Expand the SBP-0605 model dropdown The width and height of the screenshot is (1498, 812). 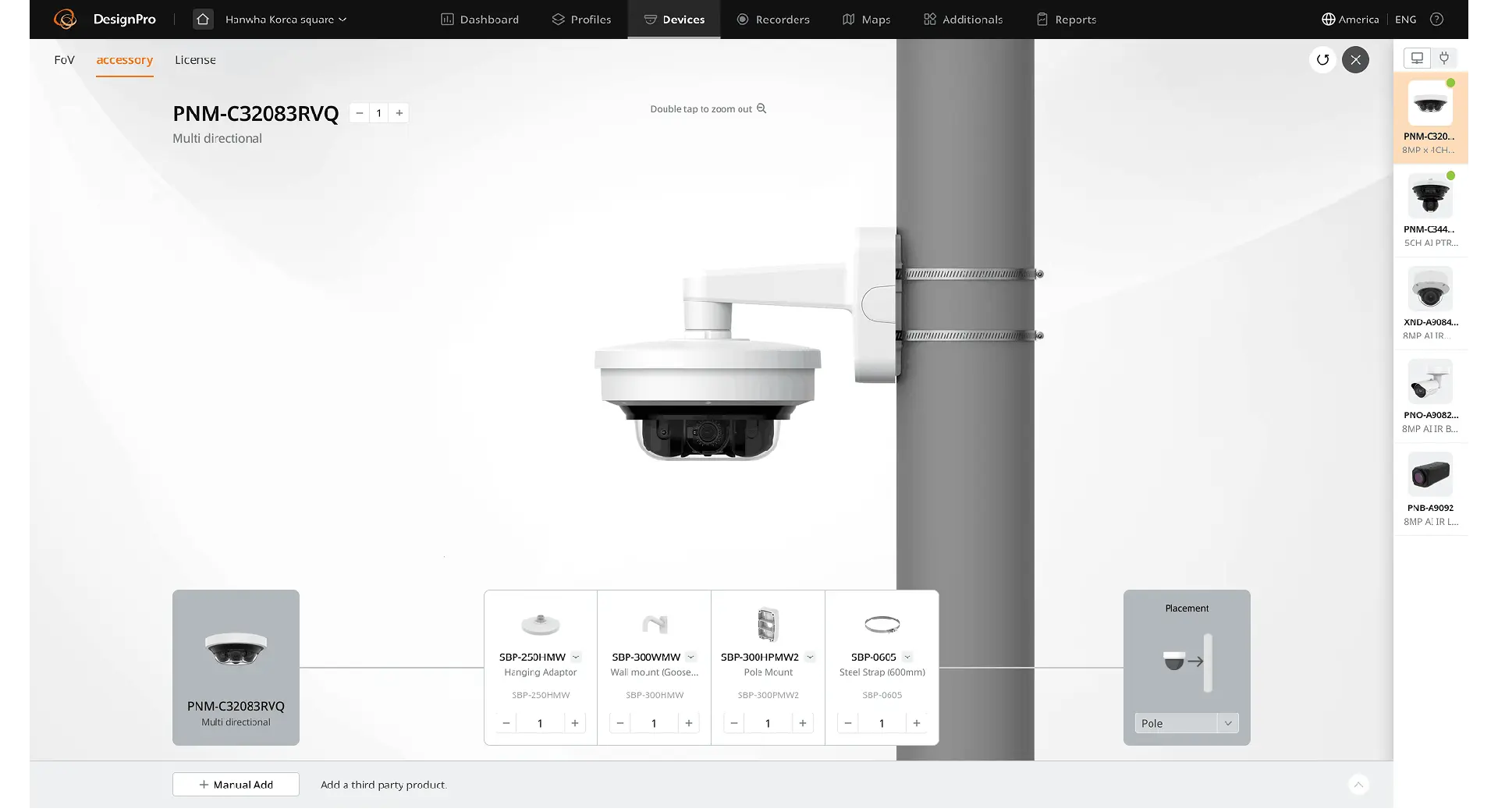pyautogui.click(x=907, y=657)
